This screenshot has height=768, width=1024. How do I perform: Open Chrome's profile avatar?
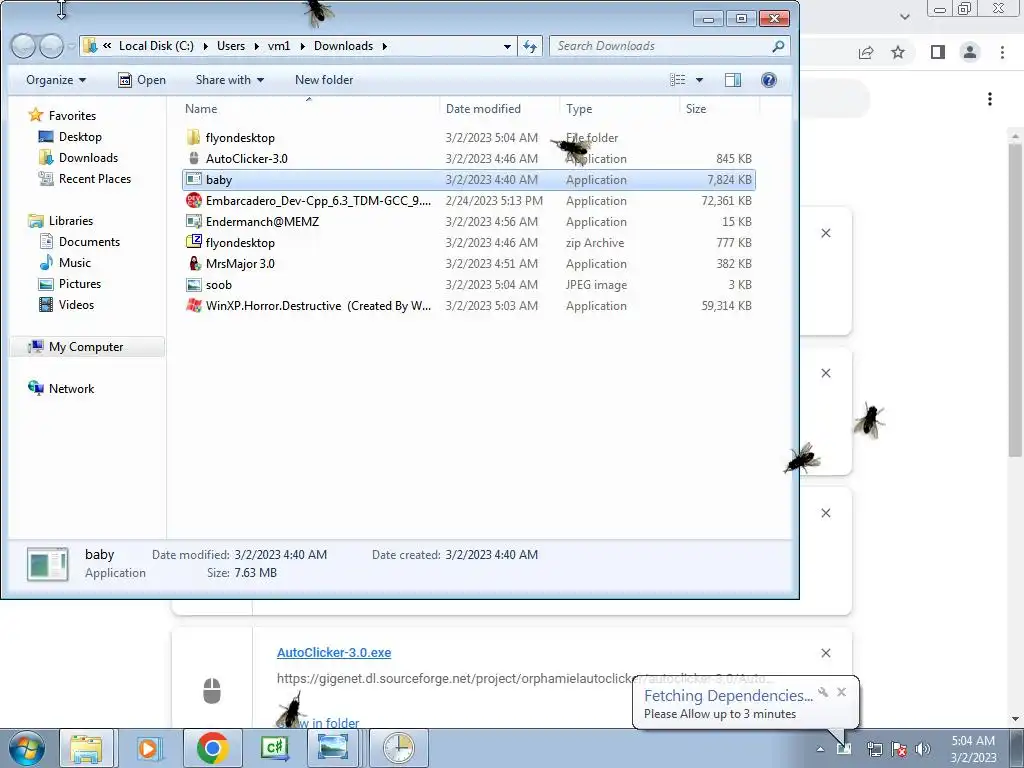970,52
